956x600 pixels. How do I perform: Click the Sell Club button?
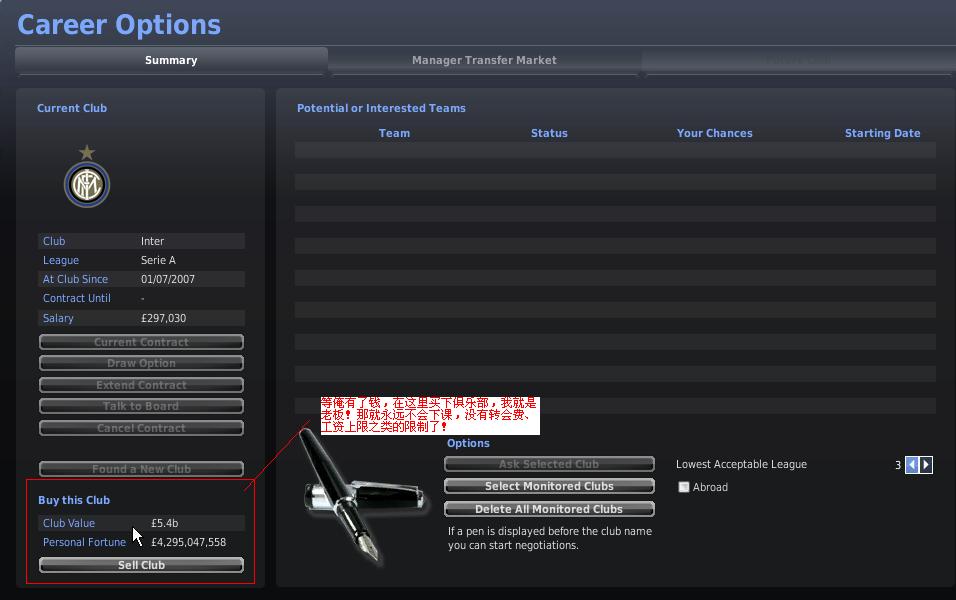point(141,565)
